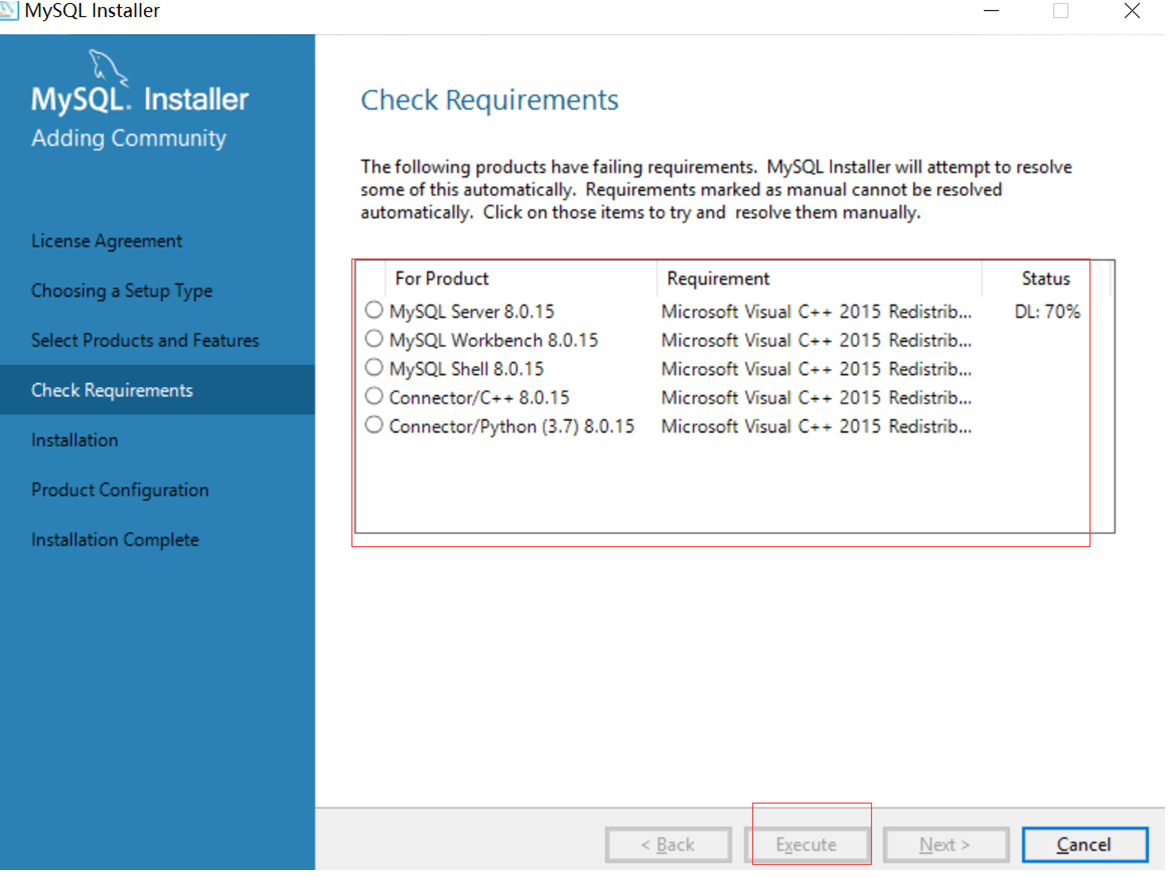Open the Choosing a Setup Type step
1174x878 pixels.
[122, 290]
